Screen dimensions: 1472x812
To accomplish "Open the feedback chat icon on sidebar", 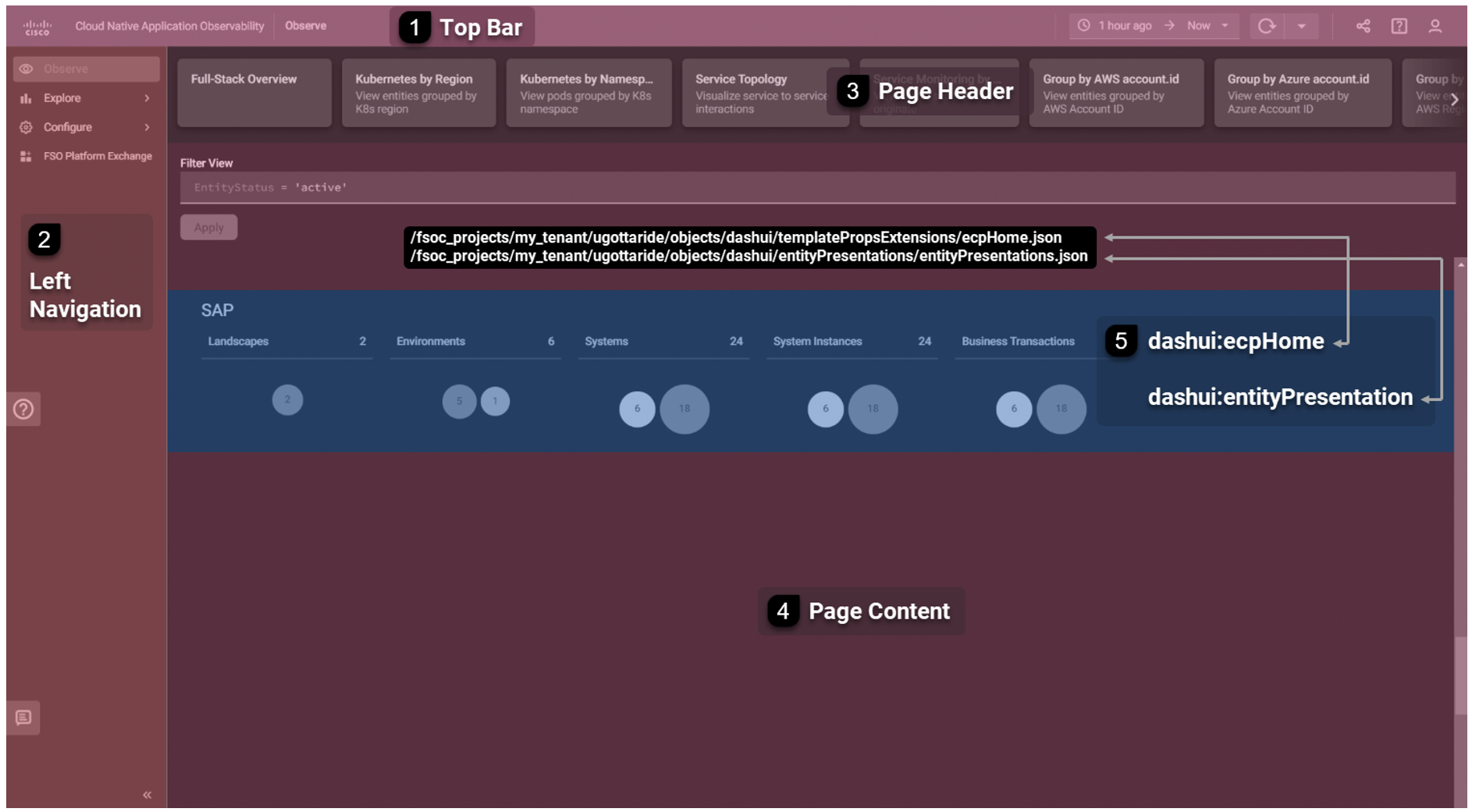I will (x=23, y=718).
